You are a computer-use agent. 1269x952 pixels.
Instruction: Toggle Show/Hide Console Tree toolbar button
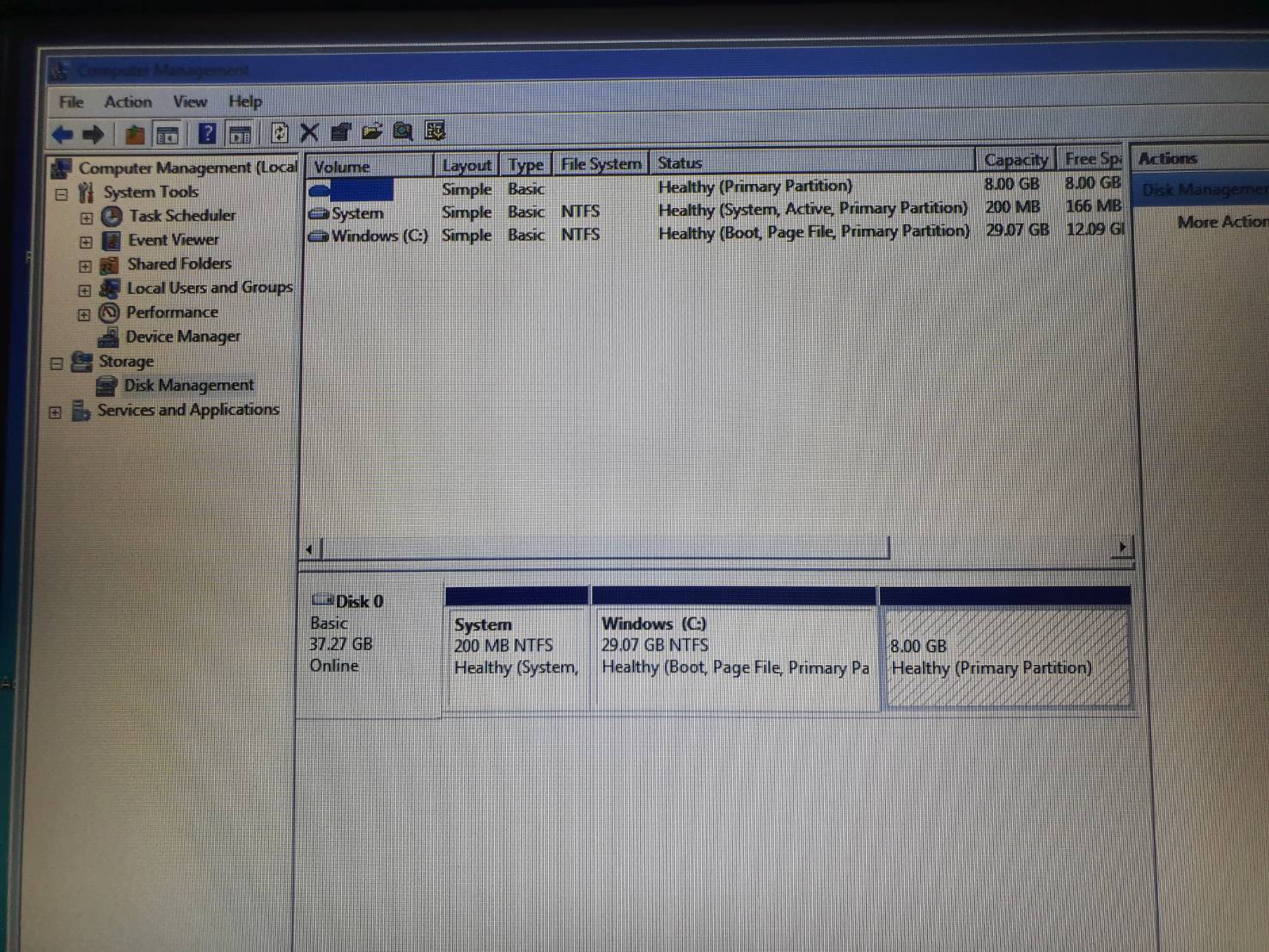tap(168, 134)
